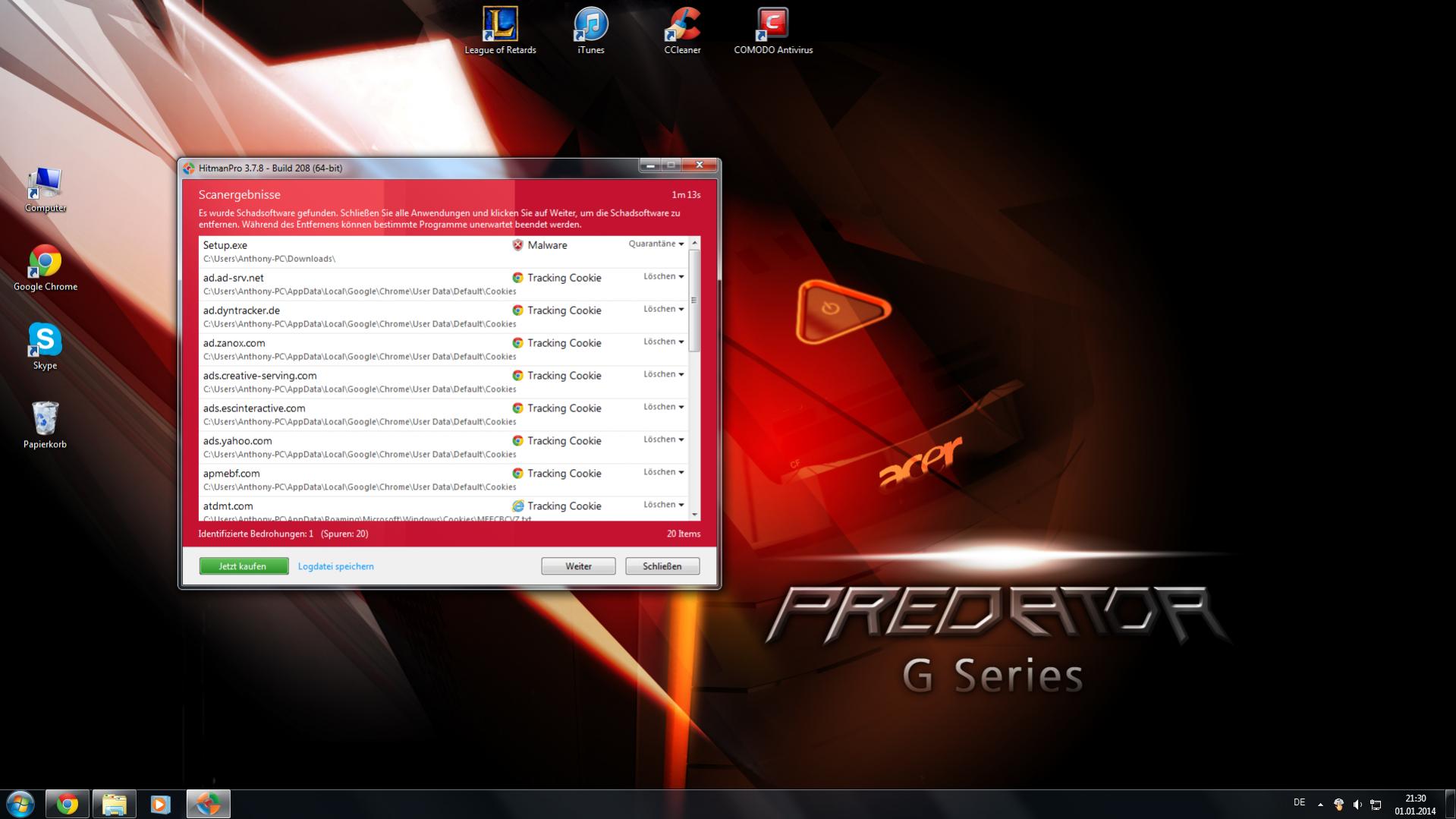The width and height of the screenshot is (1456, 819).
Task: Launch iTunes from desktop icon
Action: [x=591, y=31]
